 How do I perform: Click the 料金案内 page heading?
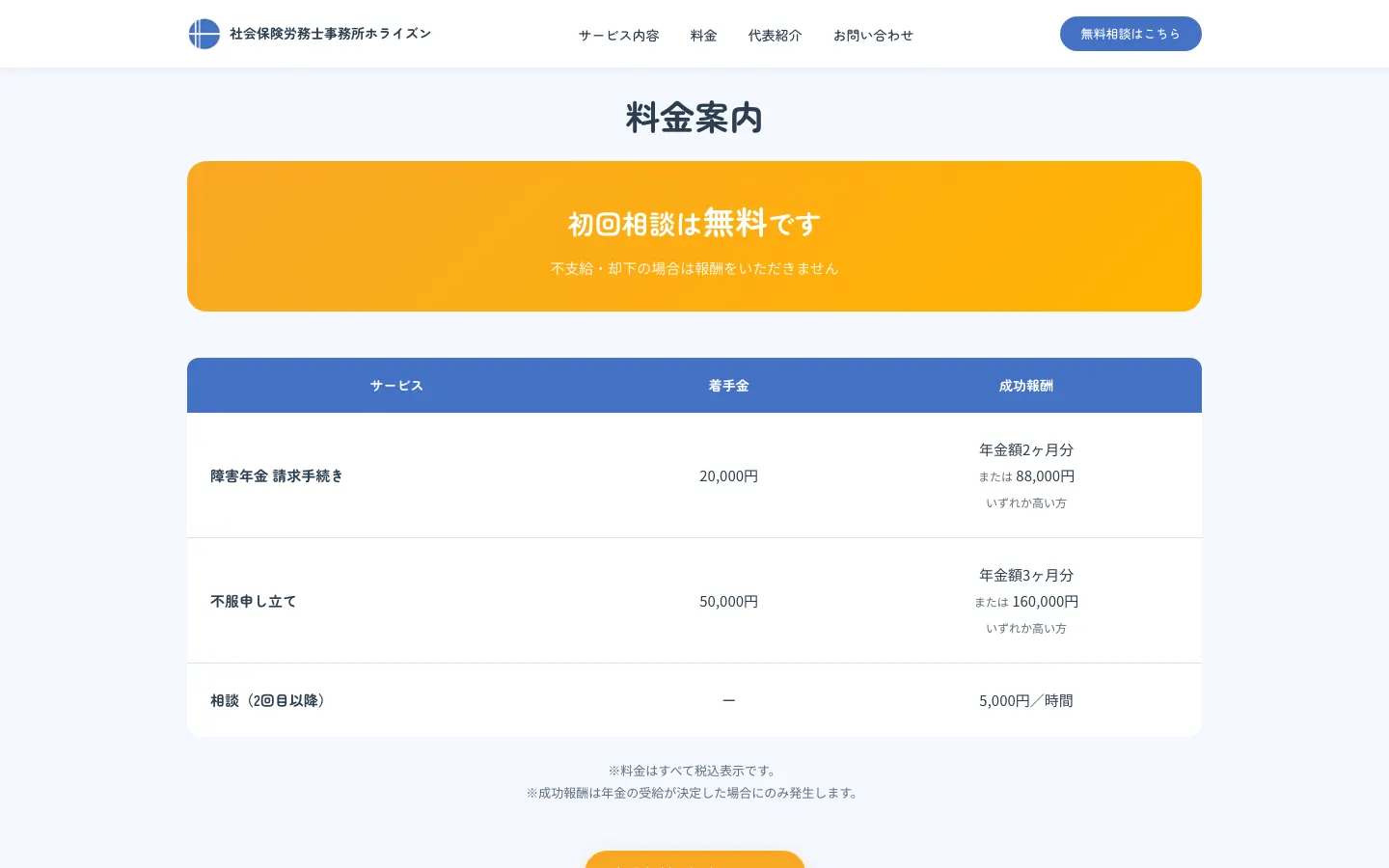694,118
